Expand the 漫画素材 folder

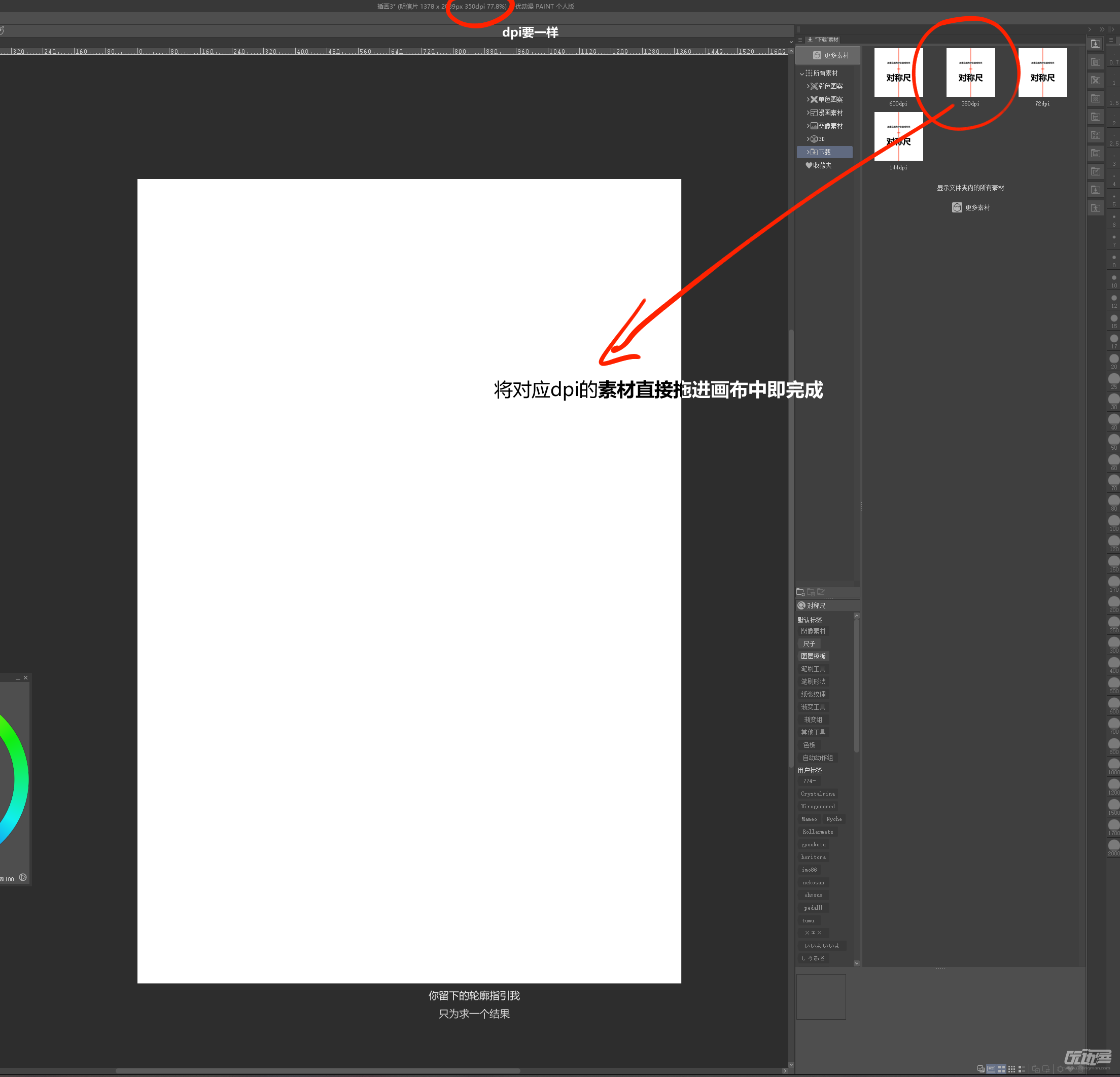click(808, 113)
